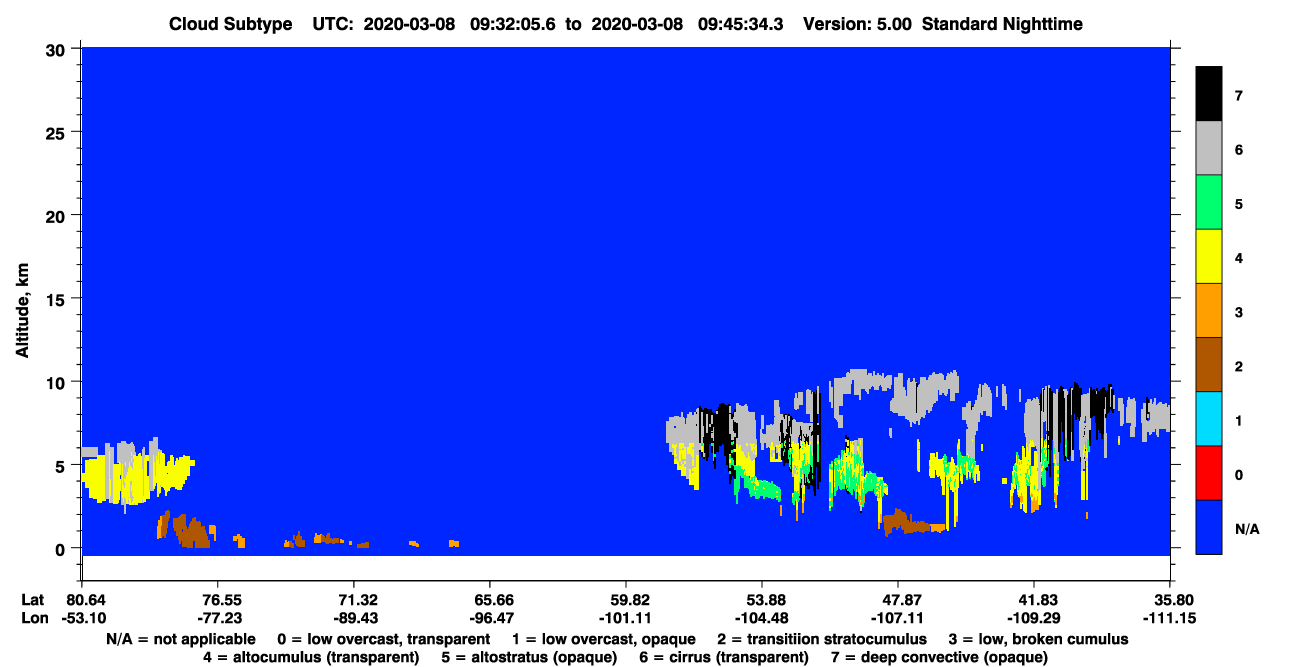Click the cyan low overcast opaque swatch labeled 1

pyautogui.click(x=1209, y=419)
